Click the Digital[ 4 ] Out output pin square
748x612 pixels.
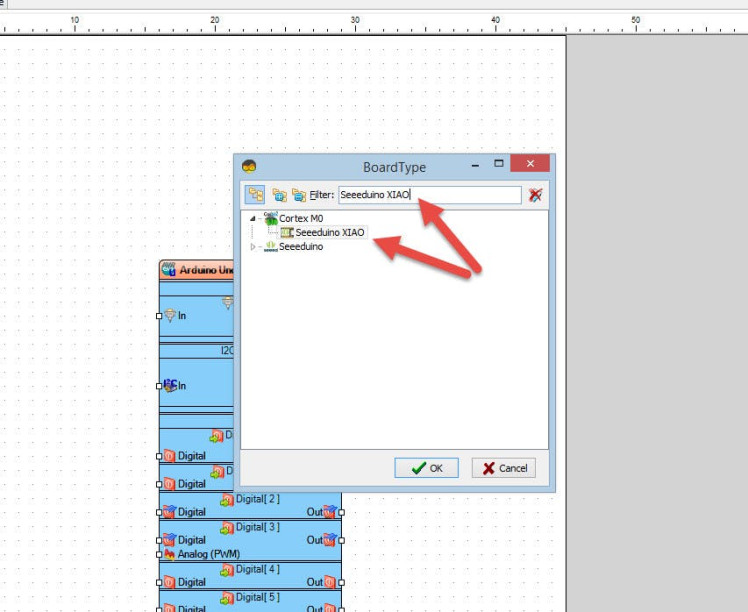coord(342,582)
